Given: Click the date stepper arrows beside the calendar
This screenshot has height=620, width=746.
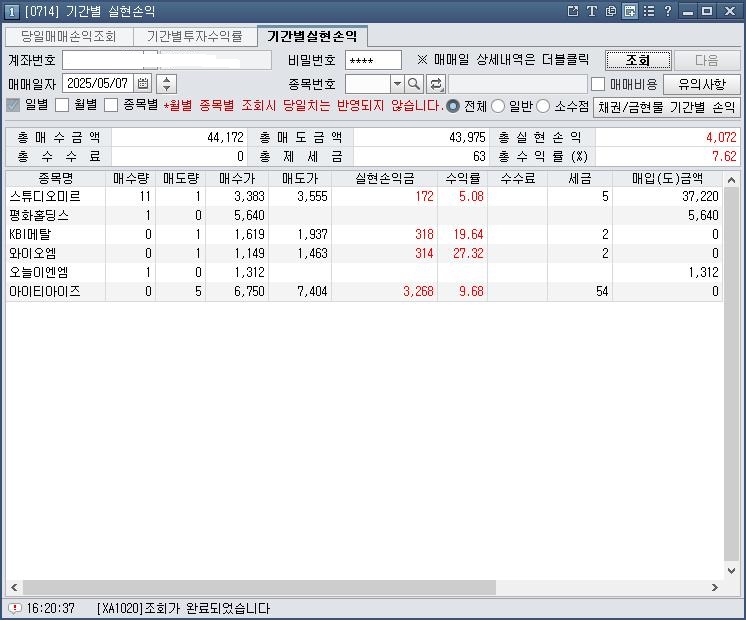Looking at the screenshot, I should pyautogui.click(x=166, y=84).
